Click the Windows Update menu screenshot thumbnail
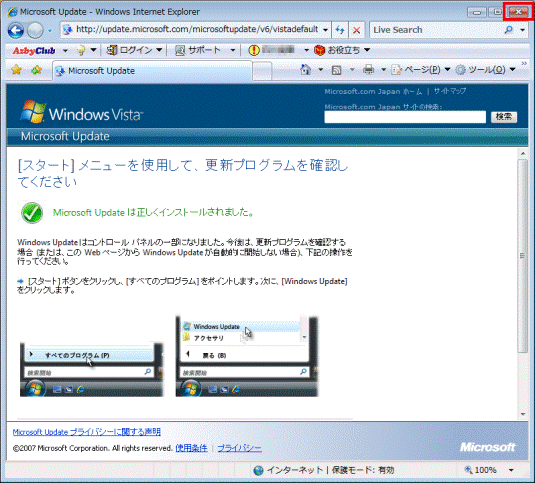The height and width of the screenshot is (483, 535). click(x=247, y=356)
